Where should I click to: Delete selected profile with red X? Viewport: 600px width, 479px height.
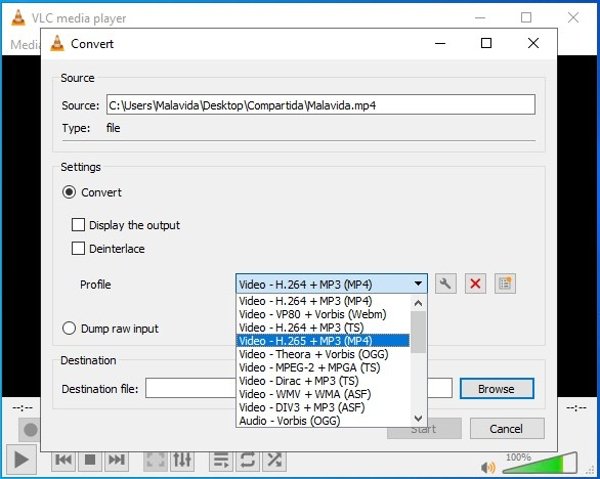click(x=475, y=284)
